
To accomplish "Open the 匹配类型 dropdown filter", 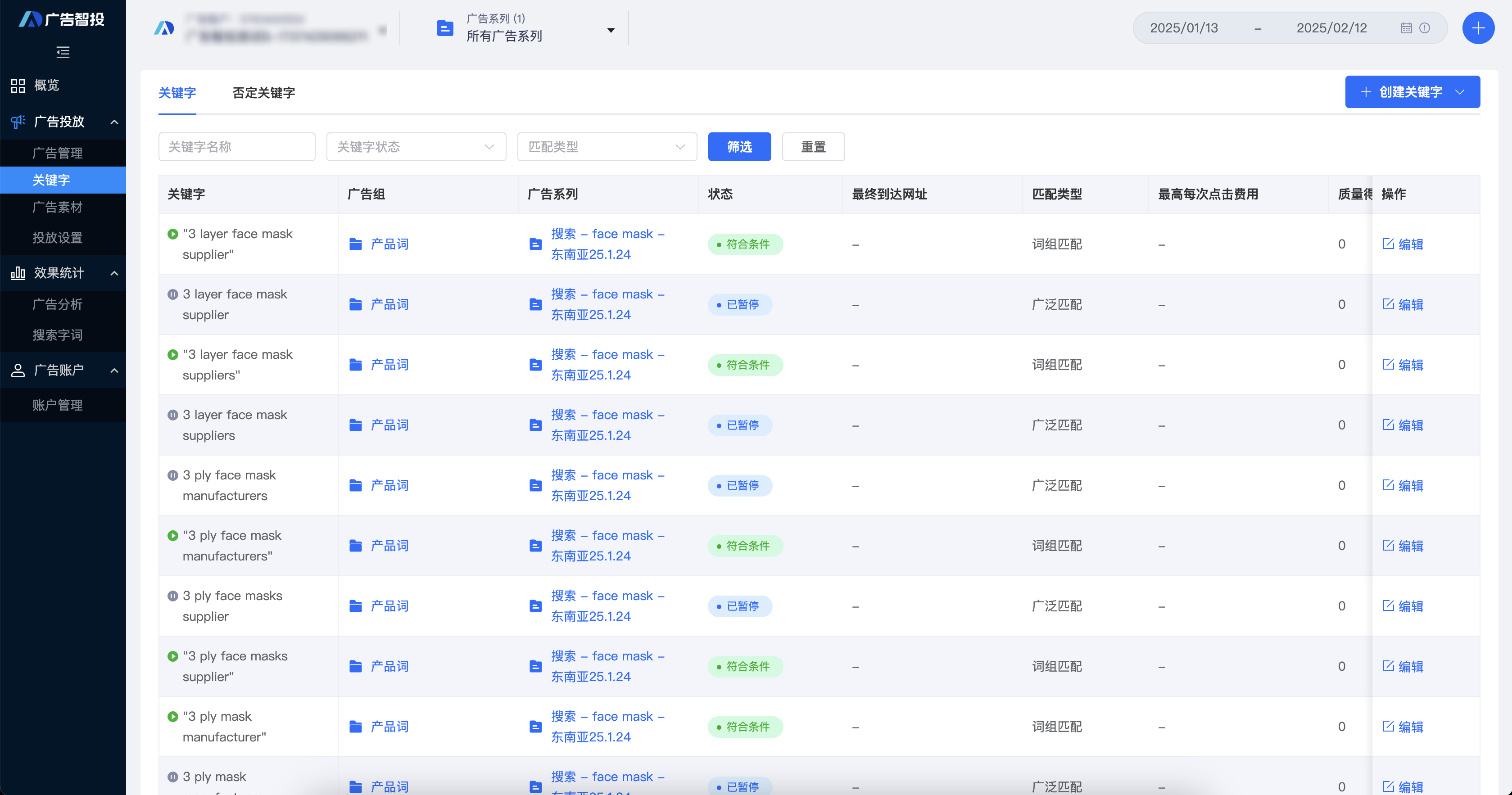I will tap(607, 147).
